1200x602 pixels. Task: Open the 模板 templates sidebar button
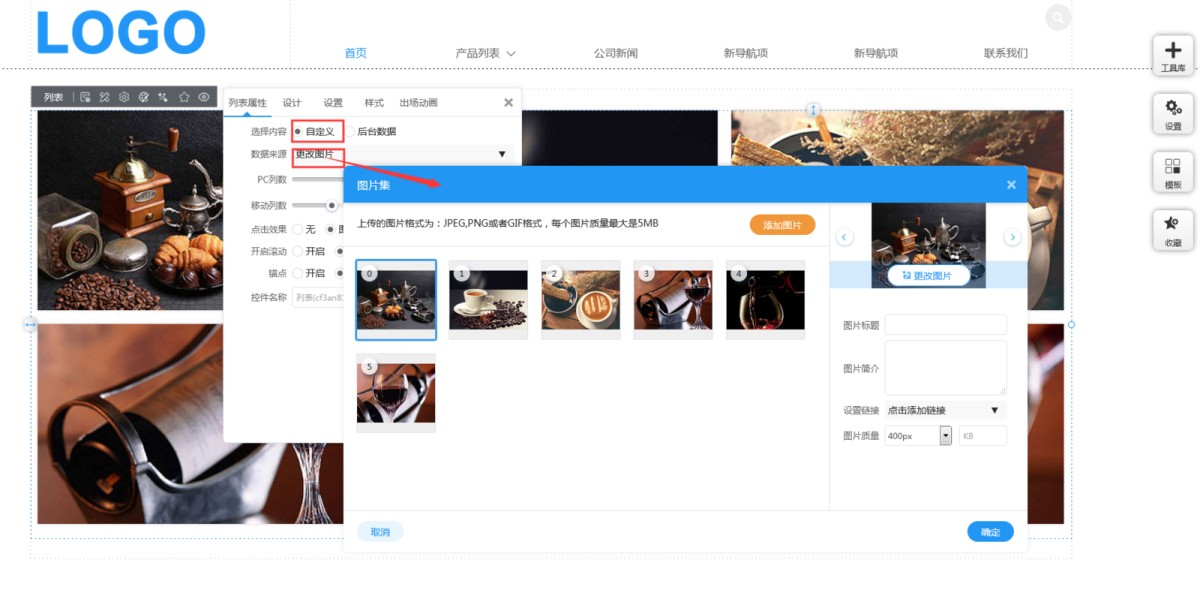pos(1173,172)
